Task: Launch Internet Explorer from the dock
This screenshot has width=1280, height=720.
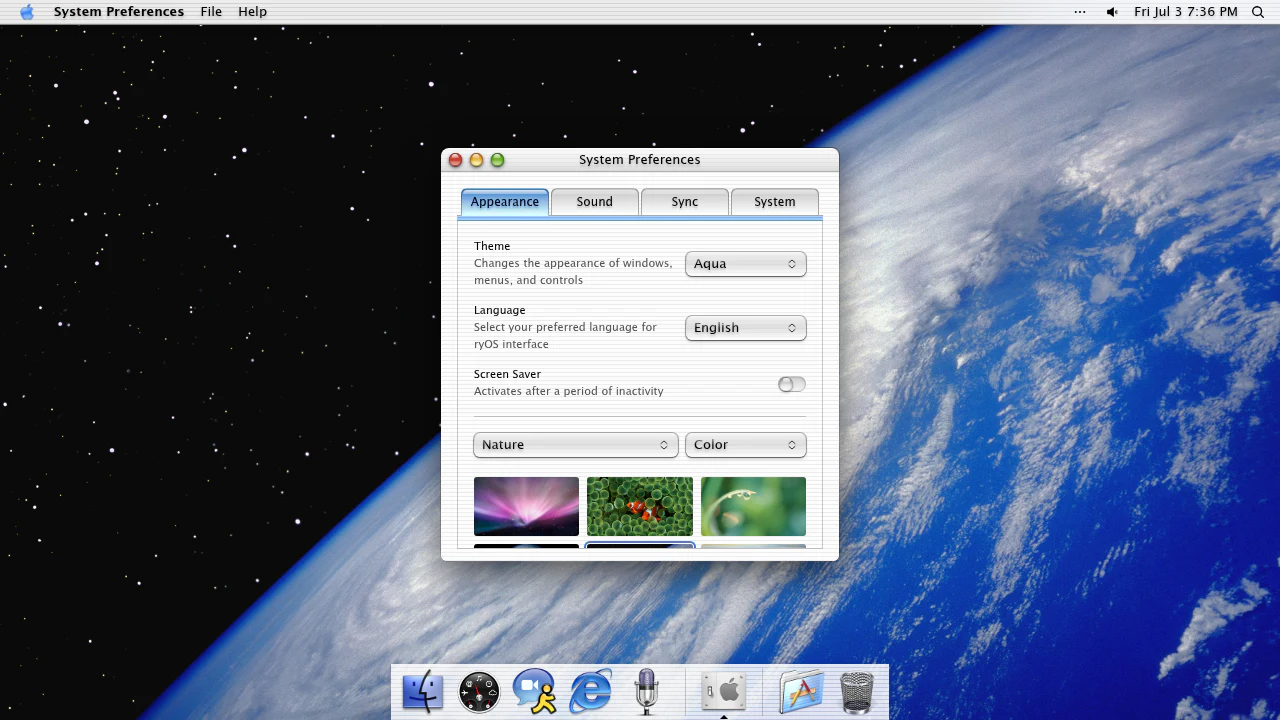Action: [x=591, y=692]
